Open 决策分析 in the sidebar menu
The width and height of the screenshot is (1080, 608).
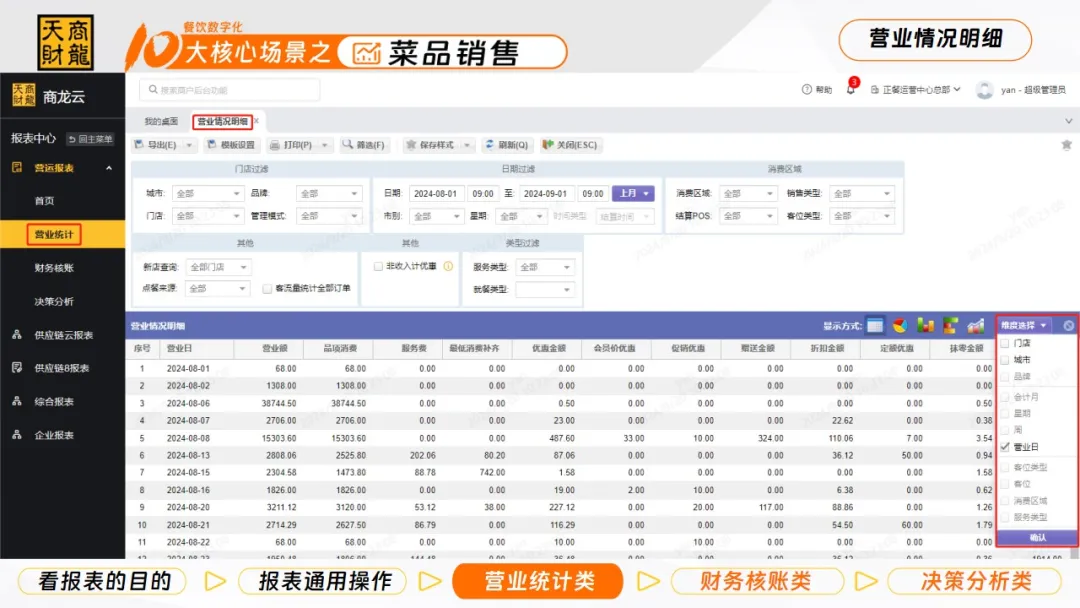(54, 302)
